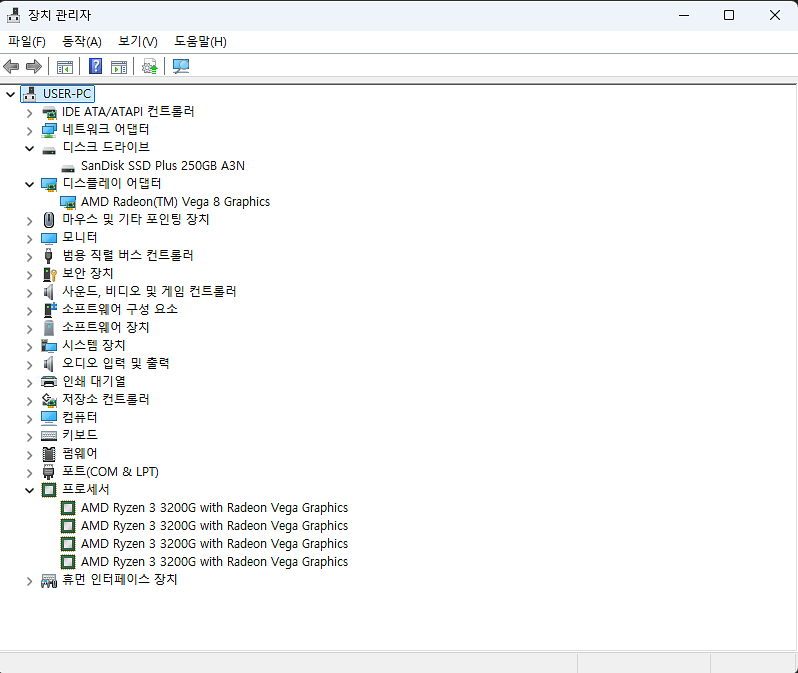The image size is (798, 673).
Task: Expand the 네트워크 어댑터 category
Action: point(29,129)
